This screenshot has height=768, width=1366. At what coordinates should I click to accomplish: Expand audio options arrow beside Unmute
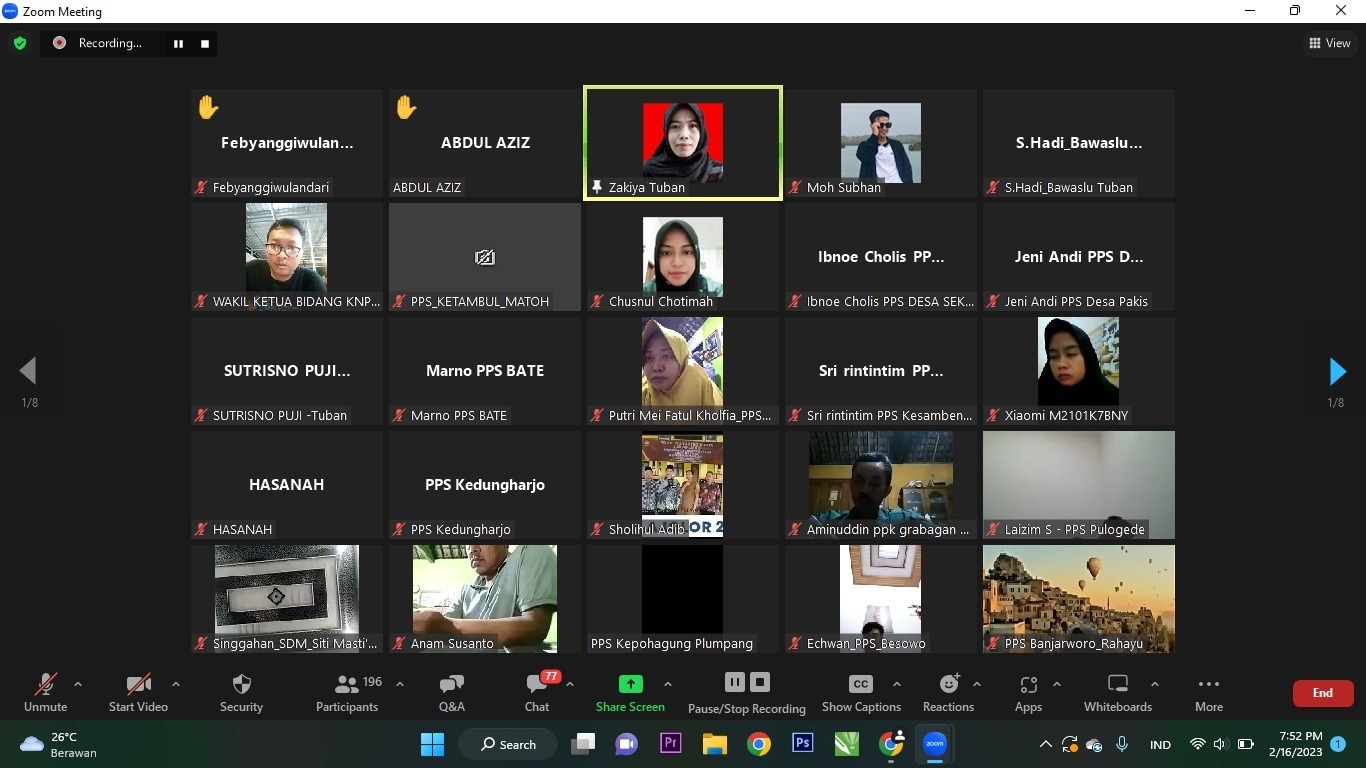pyautogui.click(x=78, y=685)
